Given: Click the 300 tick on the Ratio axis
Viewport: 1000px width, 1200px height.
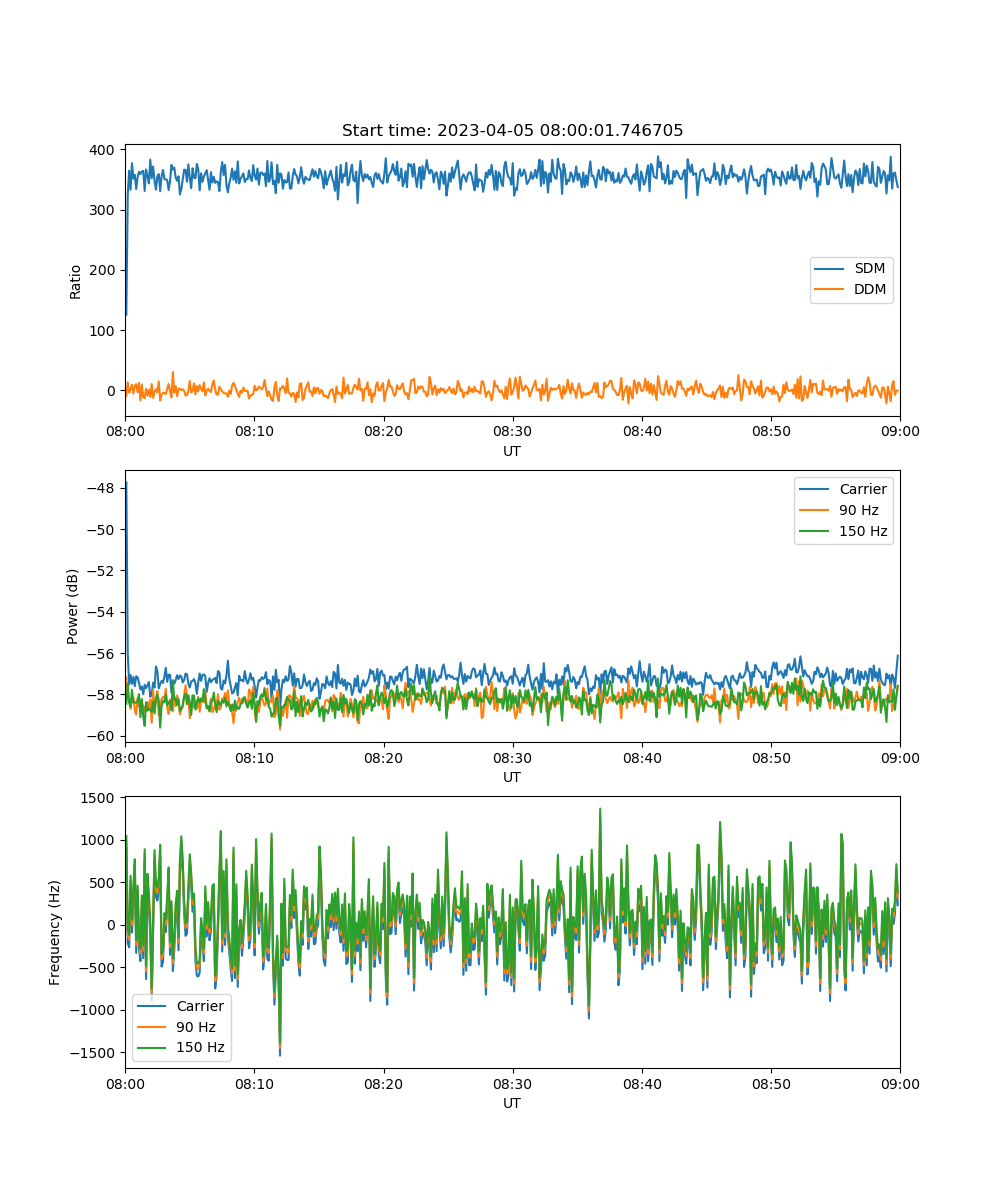Looking at the screenshot, I should [x=104, y=210].
